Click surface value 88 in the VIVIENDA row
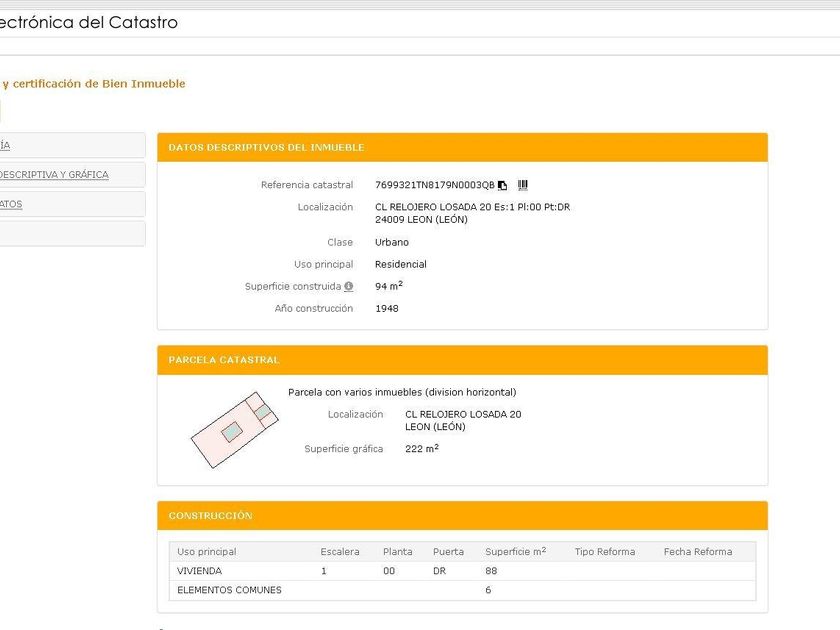The height and width of the screenshot is (630, 840). click(x=491, y=571)
